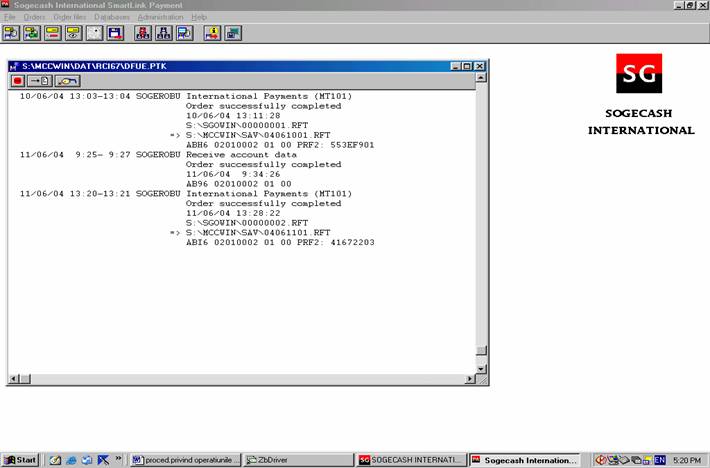The width and height of the screenshot is (710, 468).
Task: Click the text "S:\MCCWIN\SAV\04061001.RFT"
Action: (258, 135)
